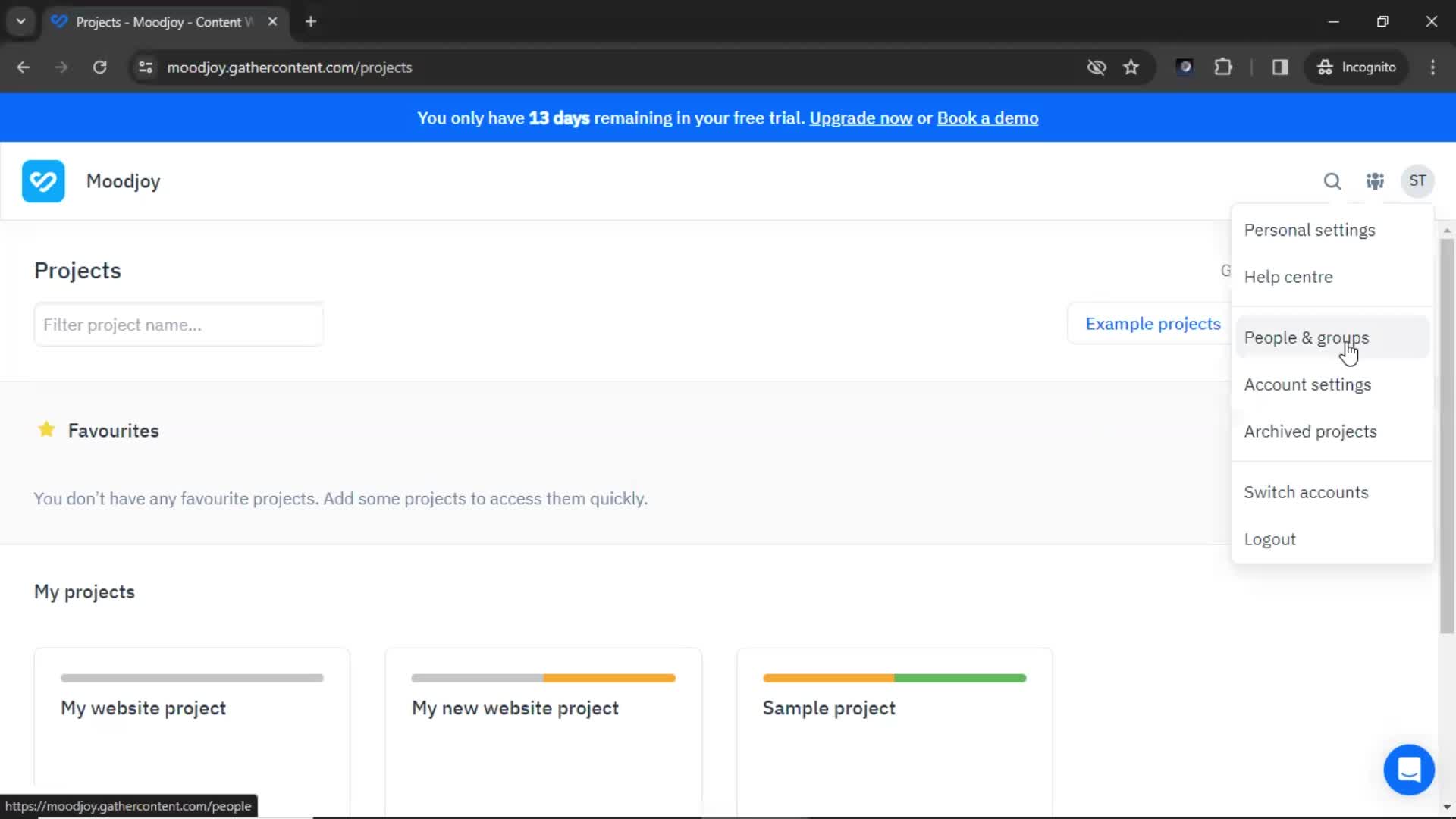
Task: Click My new website project progress bar
Action: (543, 678)
